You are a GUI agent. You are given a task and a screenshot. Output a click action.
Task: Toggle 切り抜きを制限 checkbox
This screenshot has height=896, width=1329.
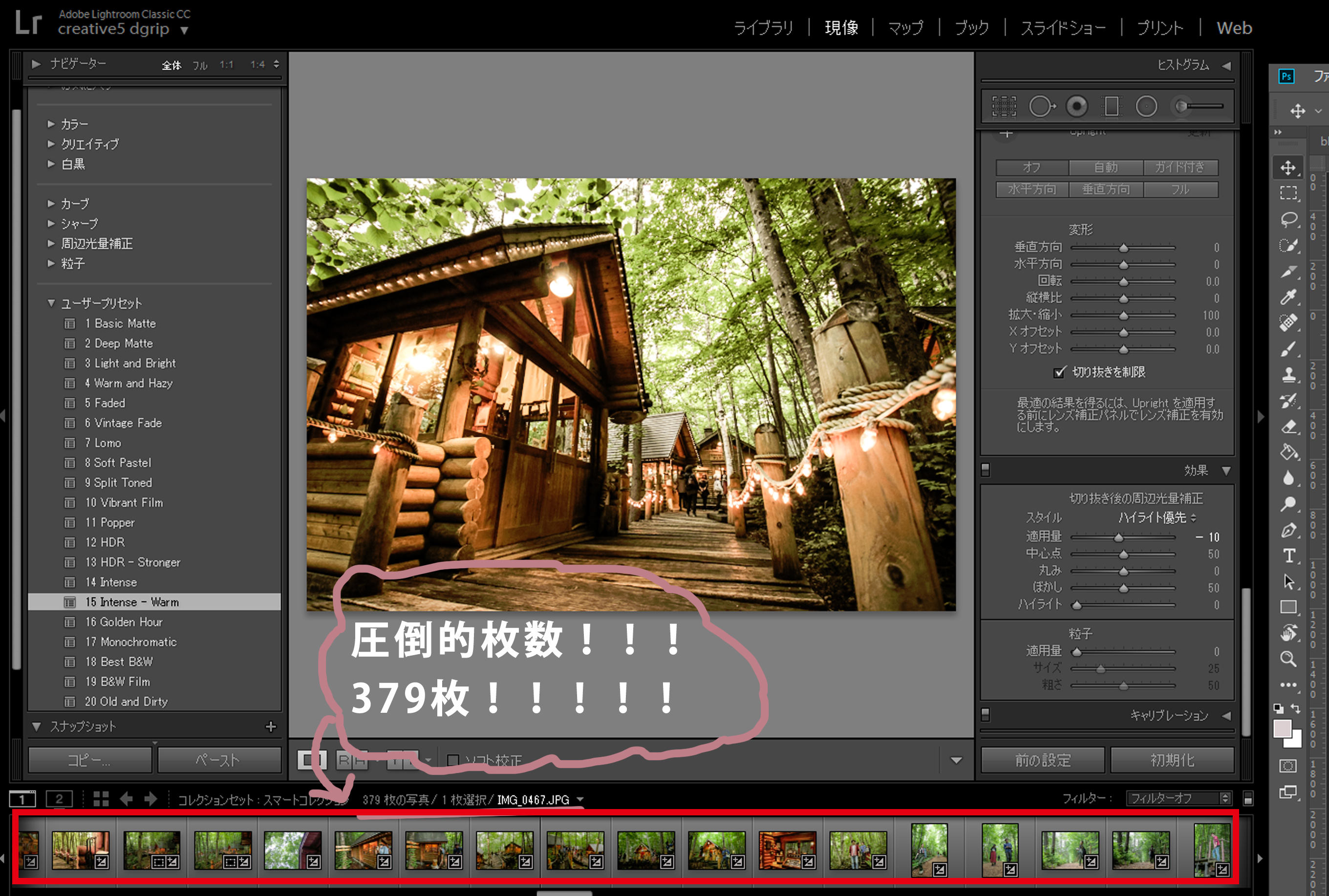coord(1059,372)
